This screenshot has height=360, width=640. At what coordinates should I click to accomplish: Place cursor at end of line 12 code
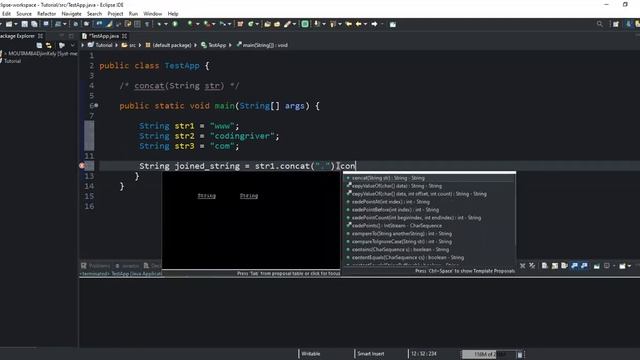coord(356,166)
